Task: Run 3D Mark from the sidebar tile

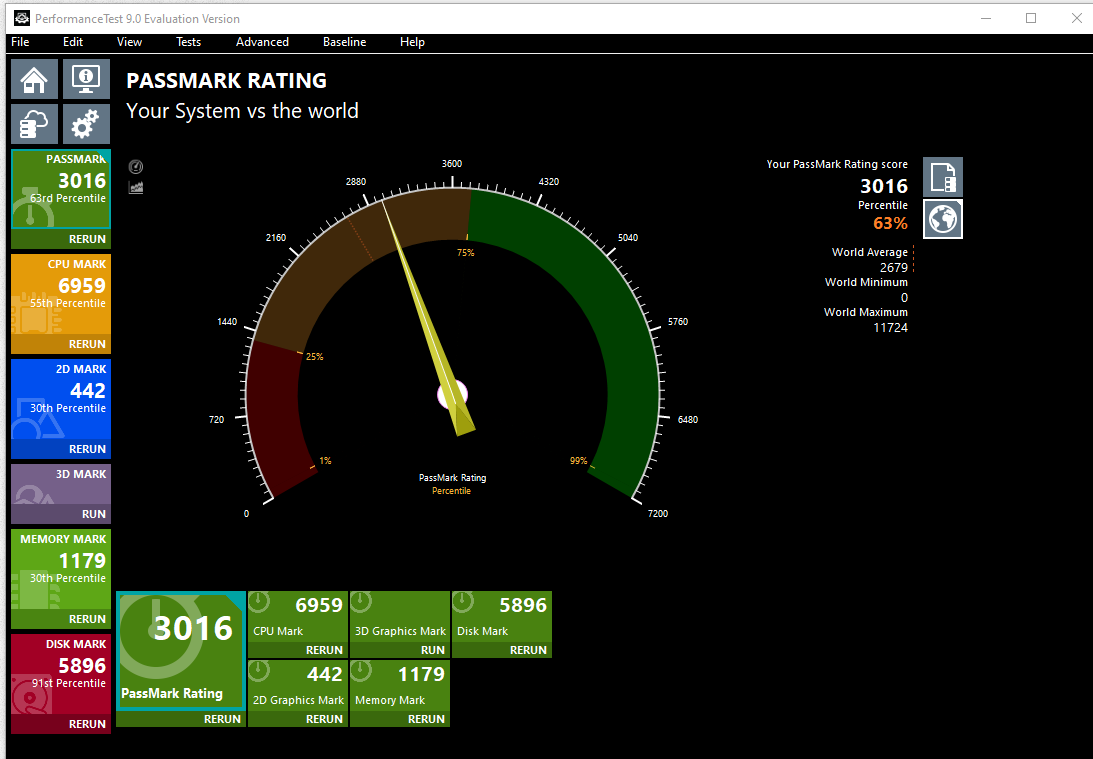Action: [x=61, y=514]
